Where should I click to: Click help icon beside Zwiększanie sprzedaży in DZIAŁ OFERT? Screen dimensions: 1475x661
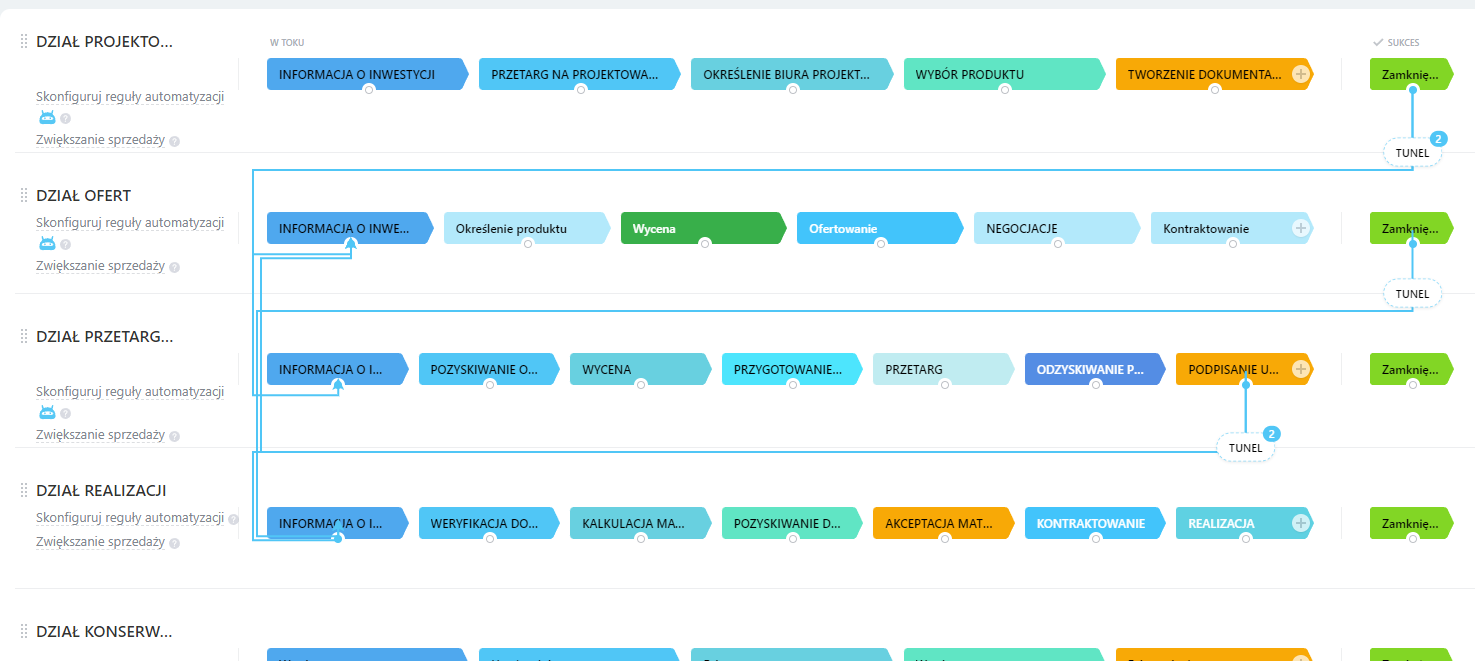coord(174,268)
